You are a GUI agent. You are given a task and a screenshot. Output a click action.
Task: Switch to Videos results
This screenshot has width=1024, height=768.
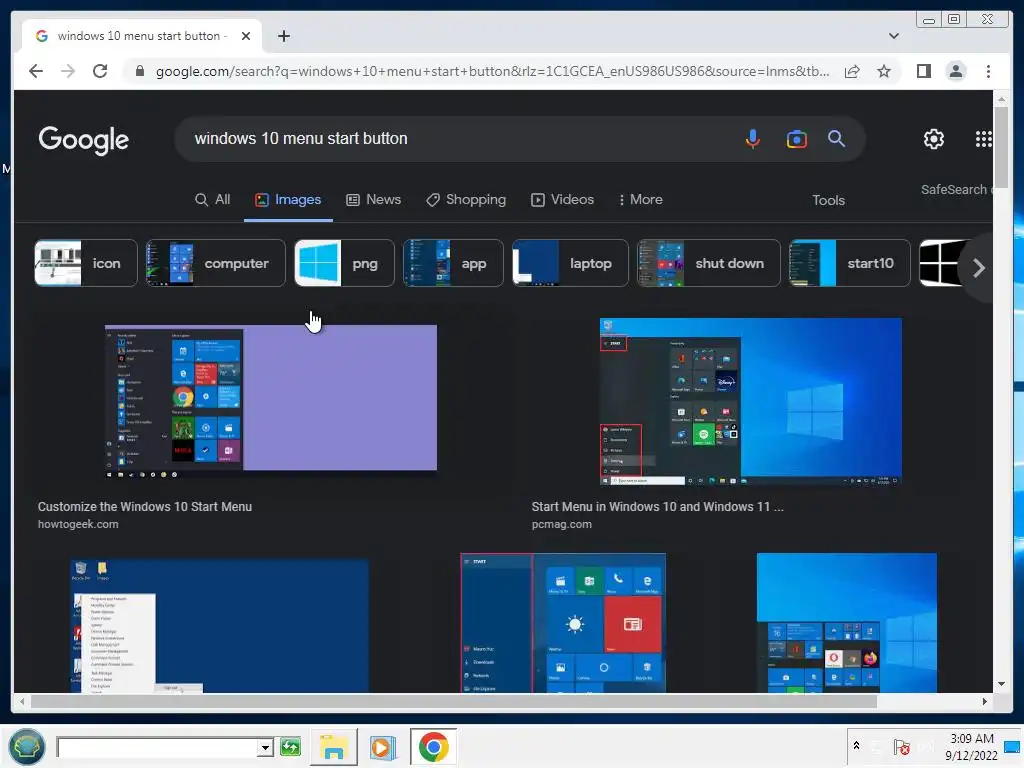562,200
